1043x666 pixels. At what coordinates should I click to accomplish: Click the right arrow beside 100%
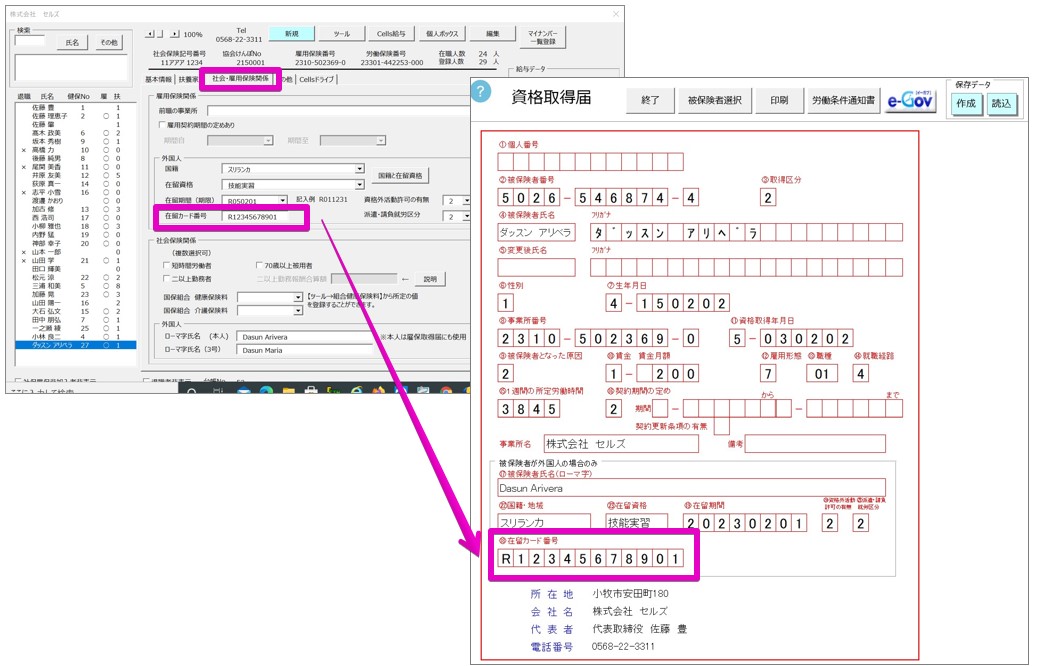(x=175, y=34)
